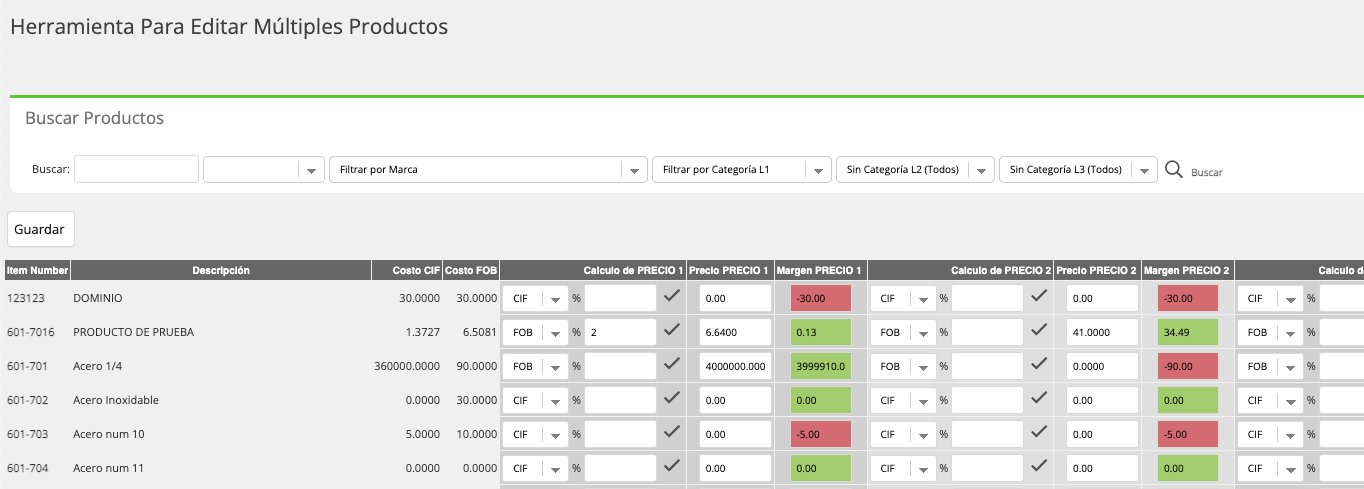
Task: Click the Buscar text input field
Action: coord(136,170)
